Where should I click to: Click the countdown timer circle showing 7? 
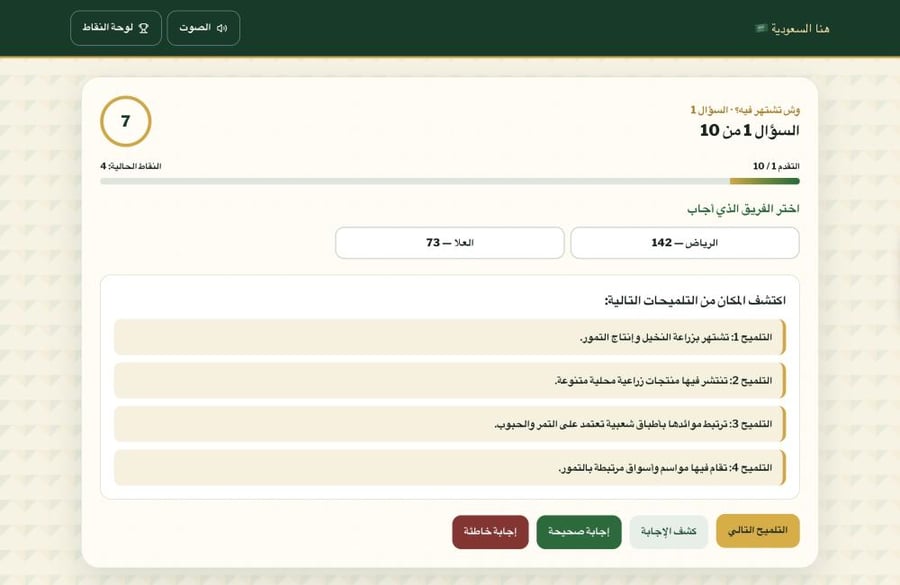click(126, 121)
